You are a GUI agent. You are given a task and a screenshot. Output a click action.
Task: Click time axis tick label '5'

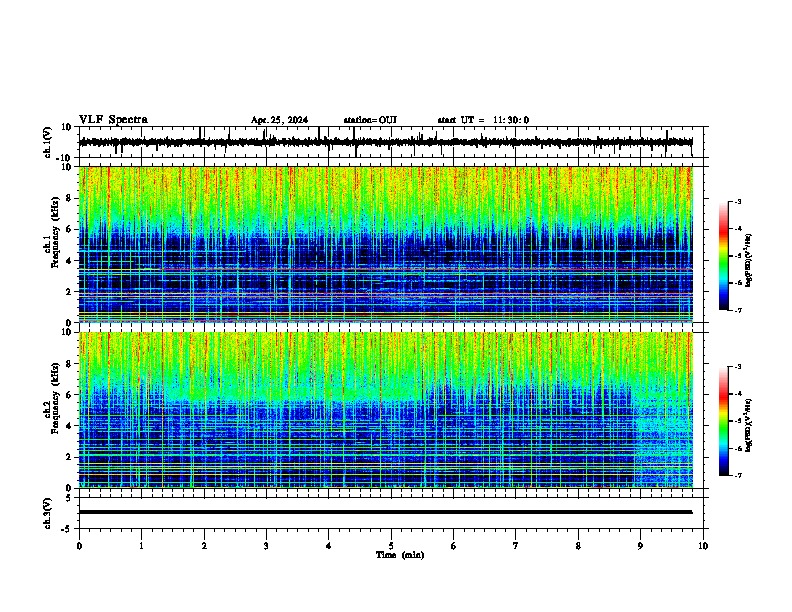coord(391,546)
